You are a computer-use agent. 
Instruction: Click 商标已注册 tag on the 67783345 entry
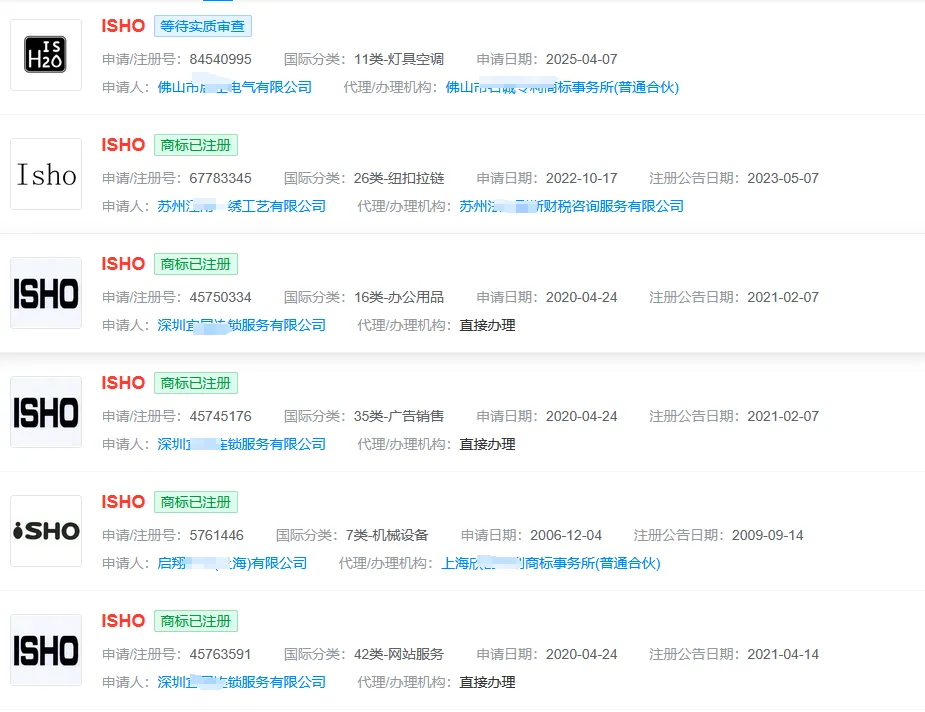(x=196, y=145)
